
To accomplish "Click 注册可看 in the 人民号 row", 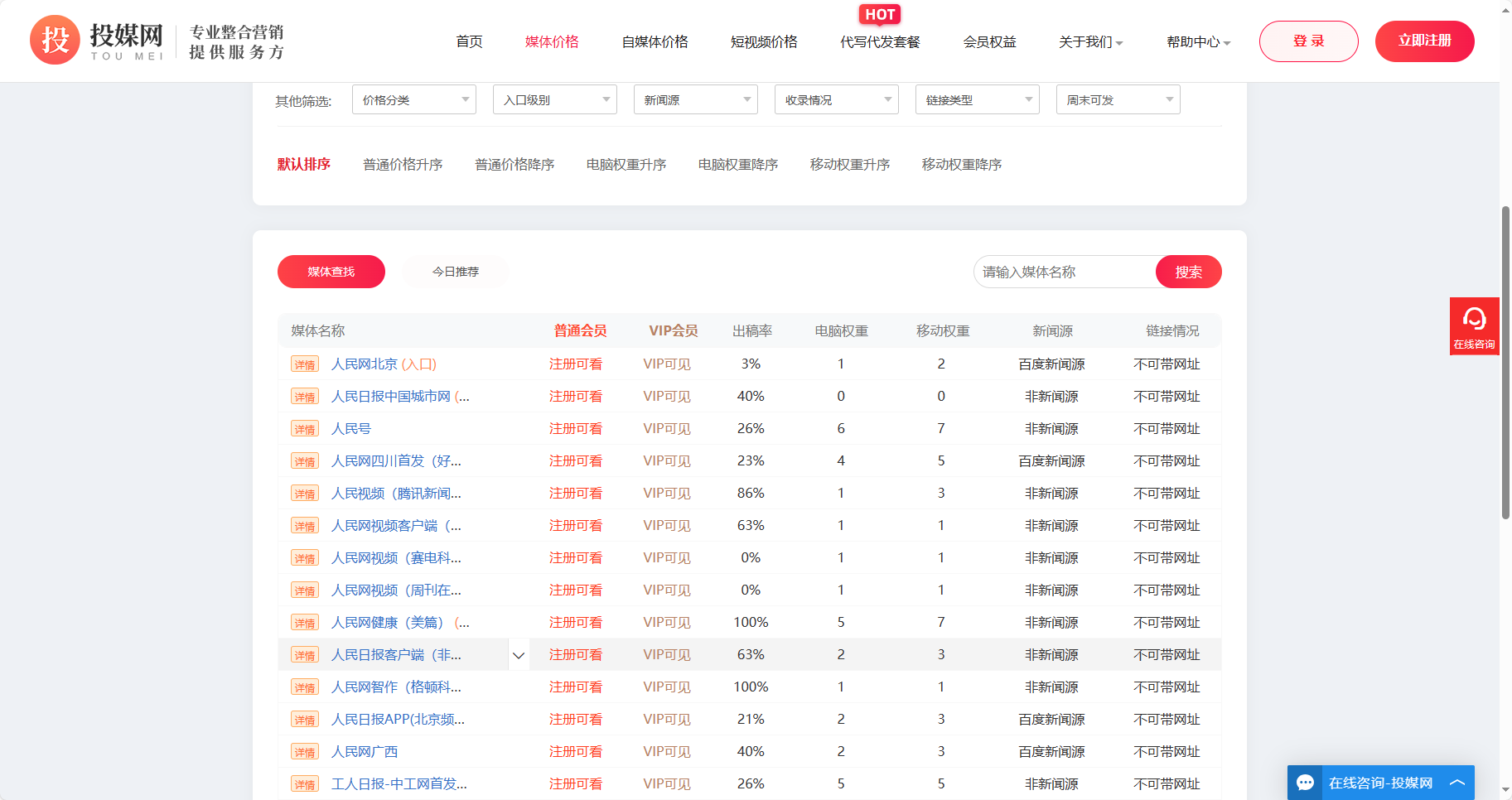I will (576, 429).
